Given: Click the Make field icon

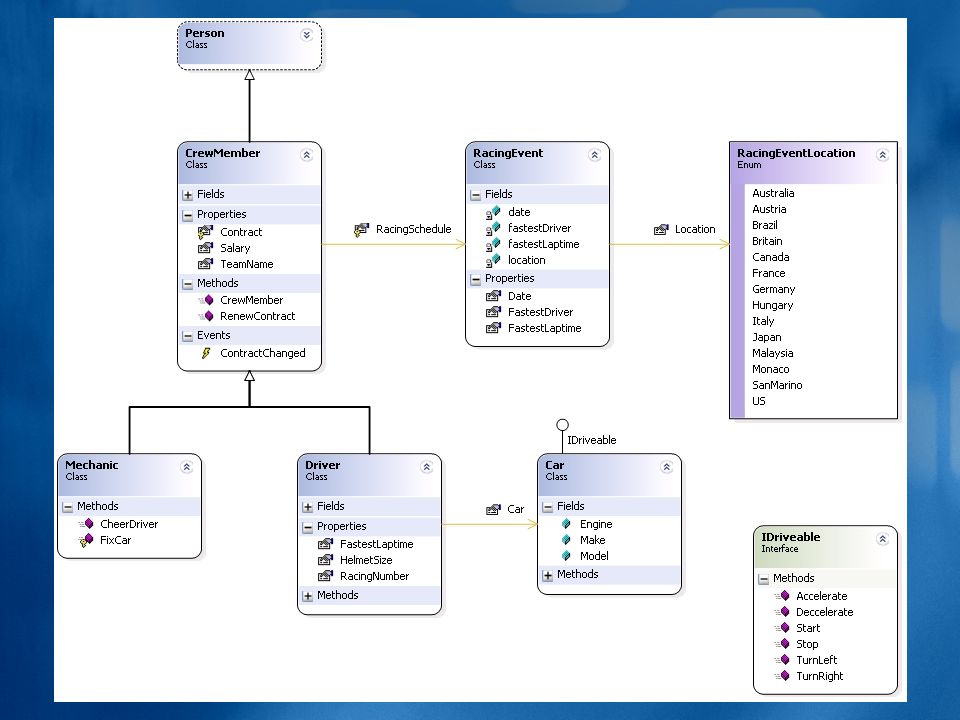Looking at the screenshot, I should 566,540.
